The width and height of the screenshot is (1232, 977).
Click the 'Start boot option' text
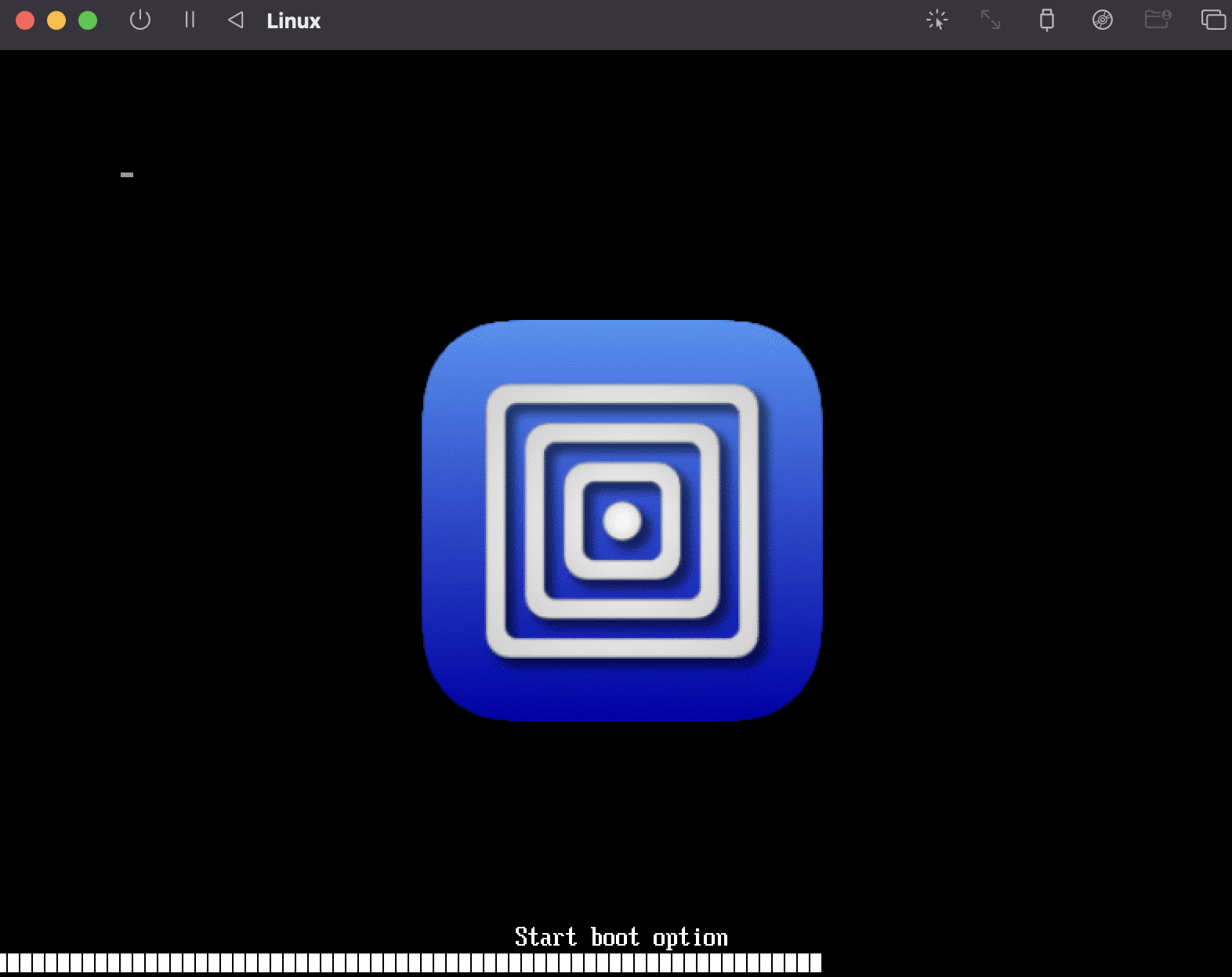(621, 937)
